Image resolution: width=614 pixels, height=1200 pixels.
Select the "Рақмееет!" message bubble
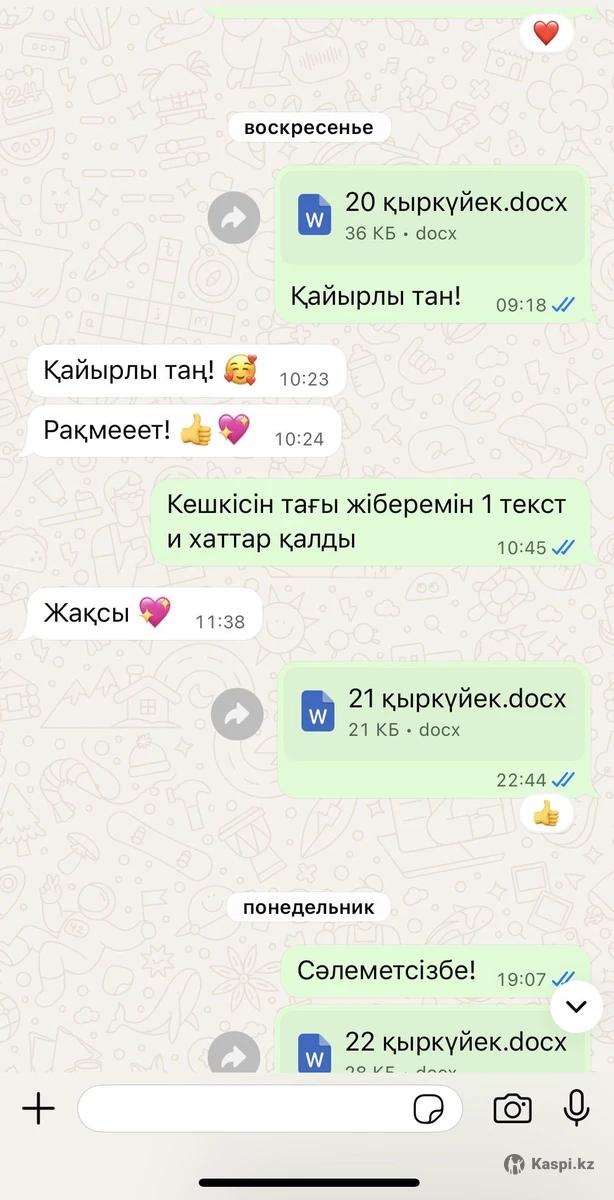(x=185, y=431)
